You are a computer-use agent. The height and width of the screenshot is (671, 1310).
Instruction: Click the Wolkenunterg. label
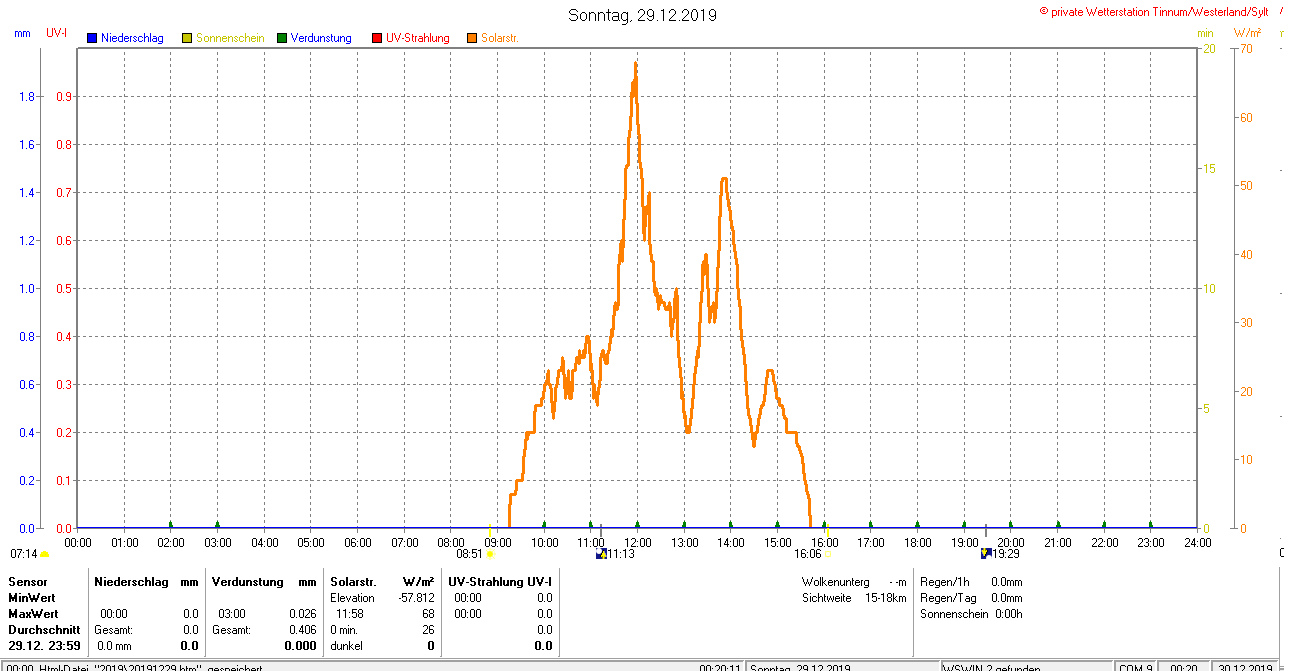coord(835,582)
